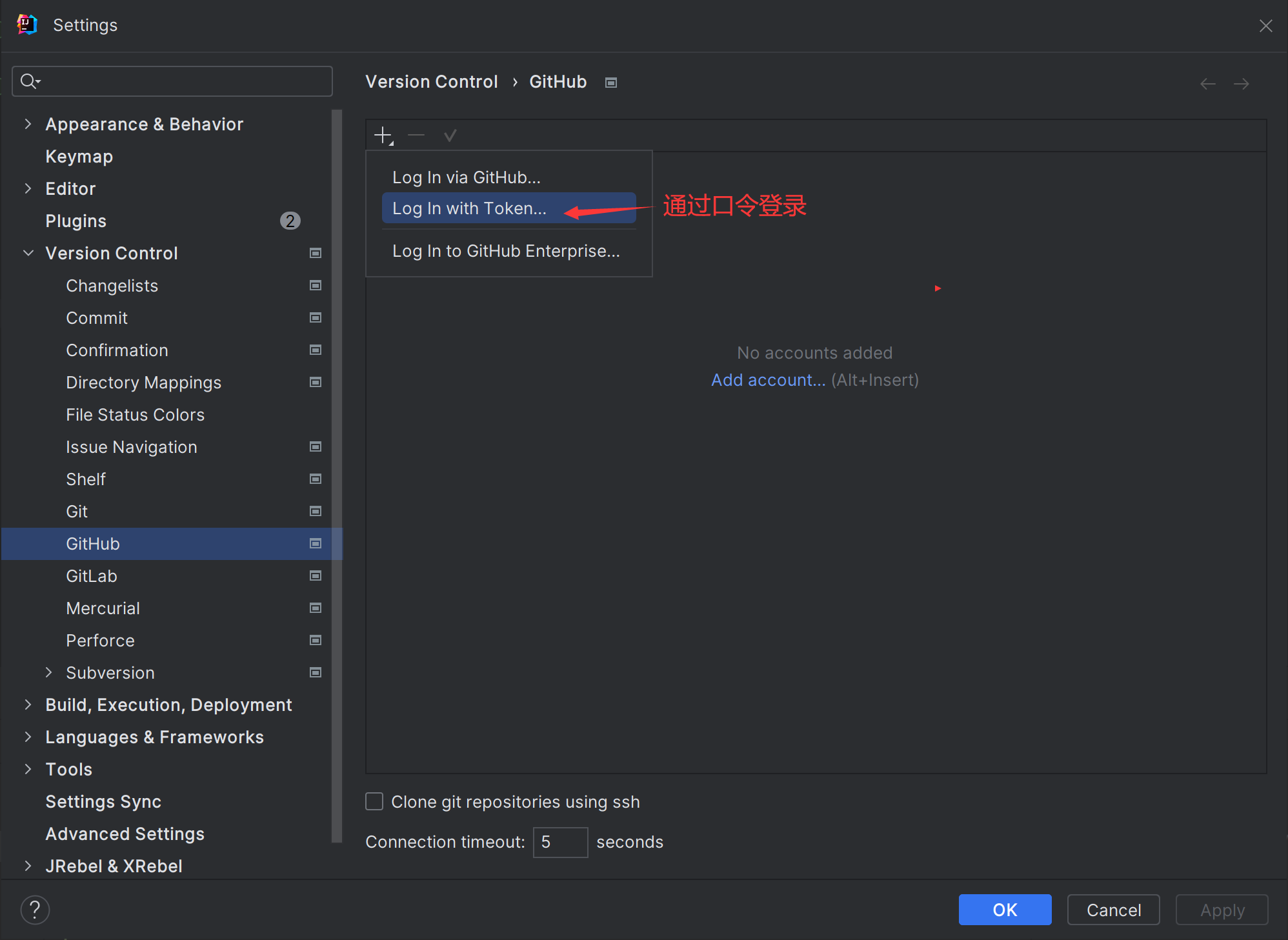Screen dimensions: 1288x940
Task: Click Version Control in the breadcrumb
Action: 432,82
